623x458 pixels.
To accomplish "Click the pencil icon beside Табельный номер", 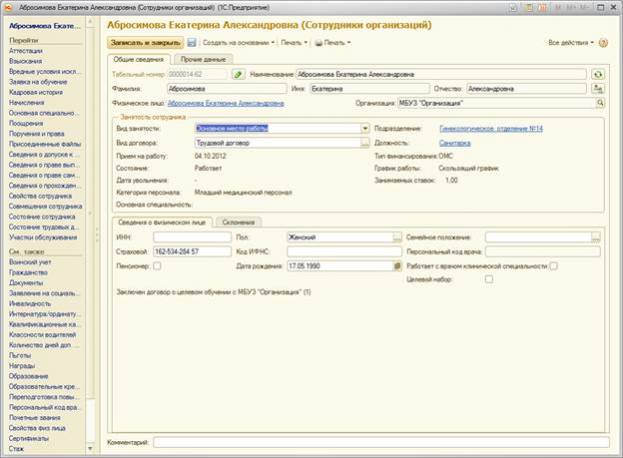I will [x=237, y=74].
